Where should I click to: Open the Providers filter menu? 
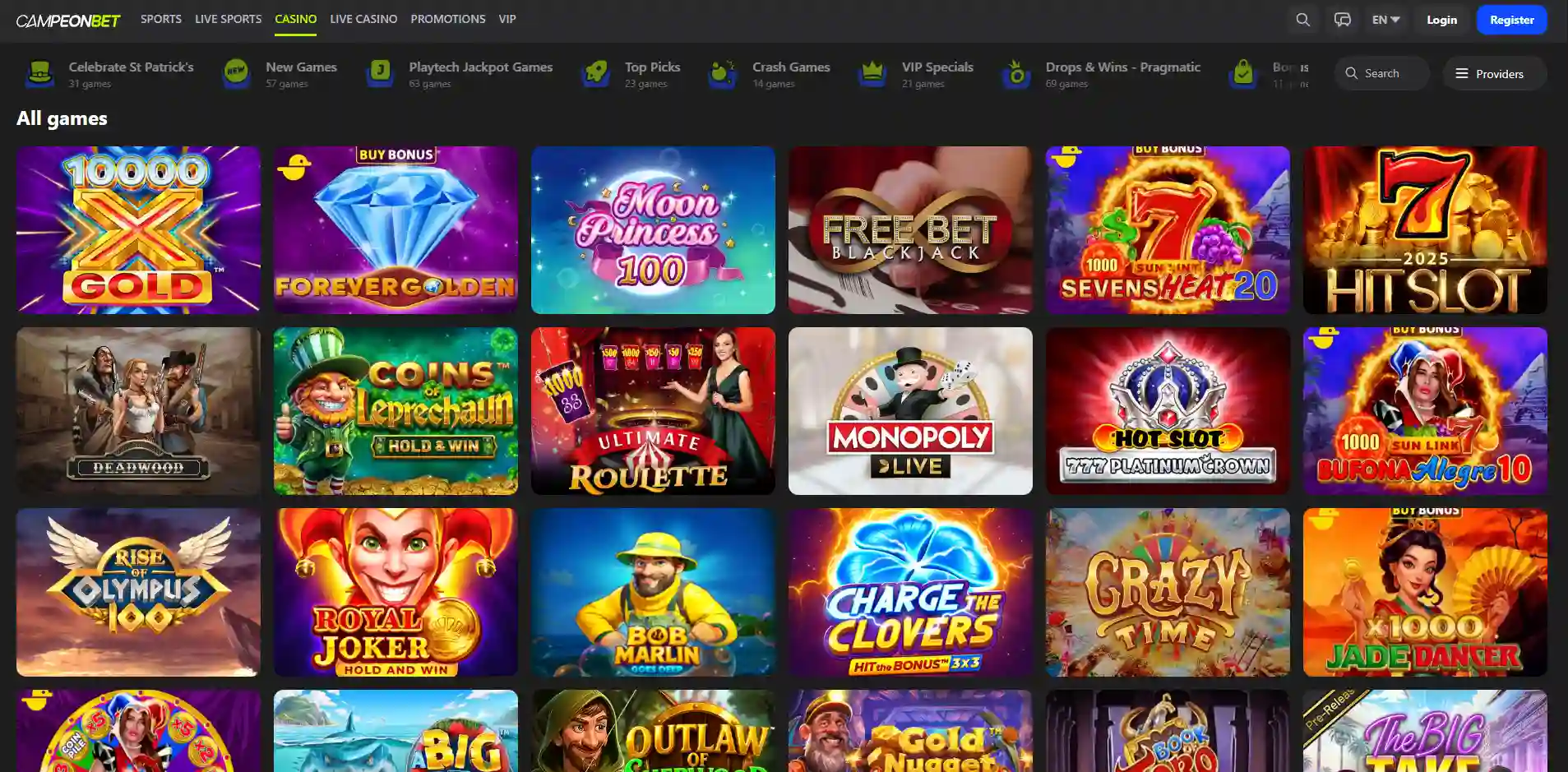pyautogui.click(x=1494, y=74)
